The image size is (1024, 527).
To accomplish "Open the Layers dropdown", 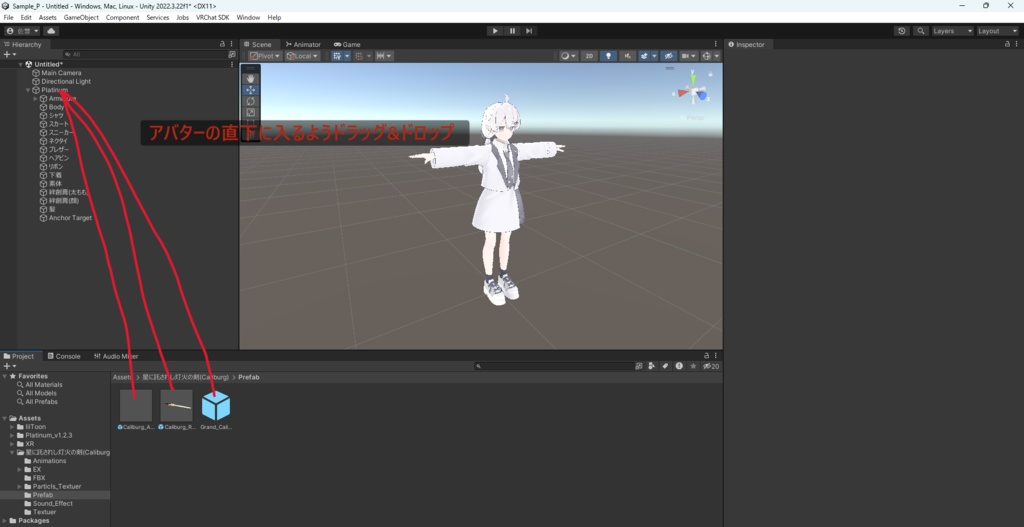I will 952,31.
